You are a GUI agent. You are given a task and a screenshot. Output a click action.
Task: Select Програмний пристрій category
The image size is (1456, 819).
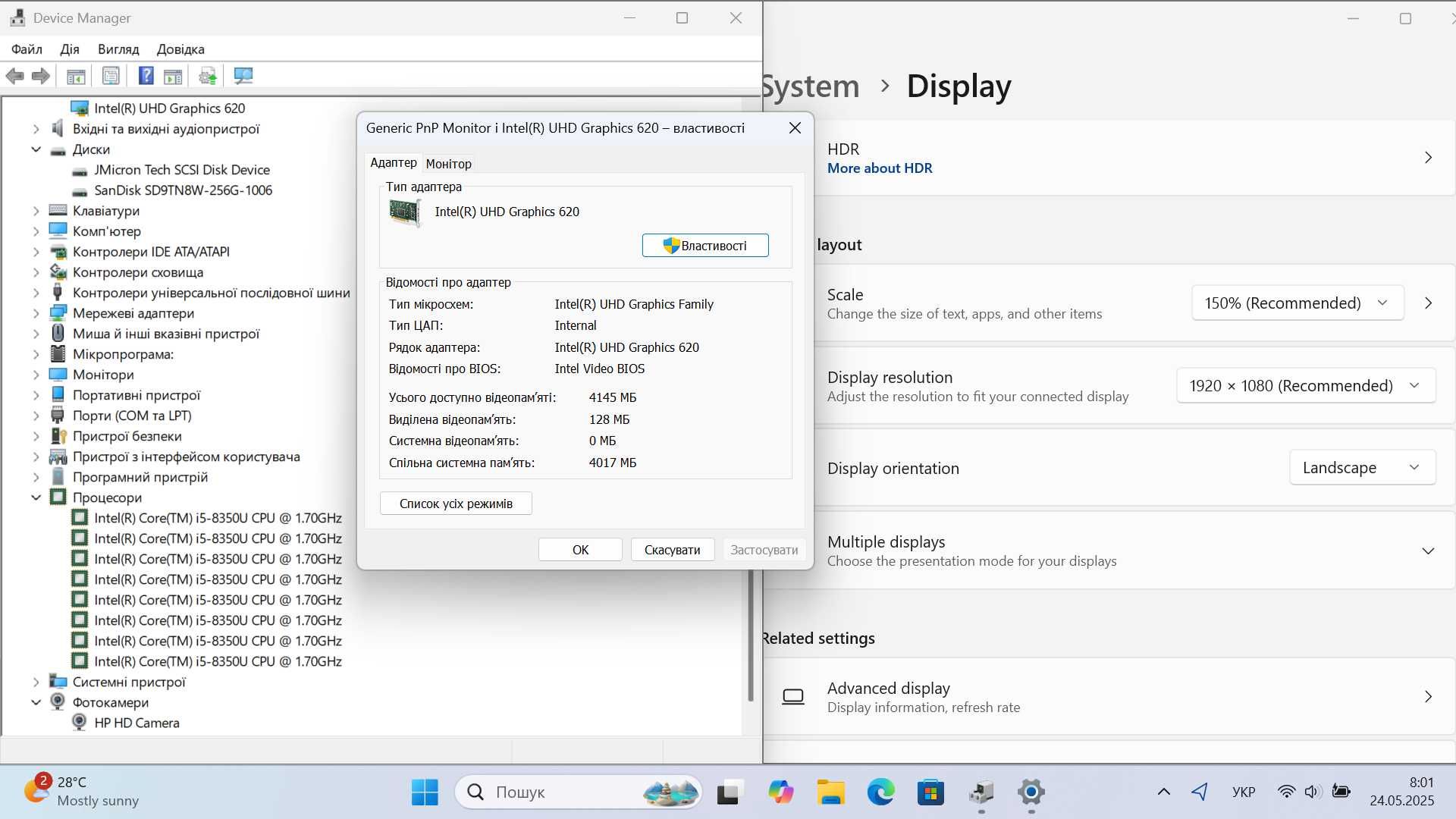pyautogui.click(x=140, y=477)
